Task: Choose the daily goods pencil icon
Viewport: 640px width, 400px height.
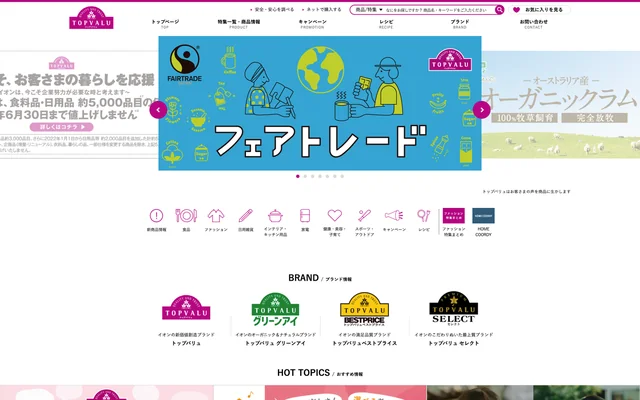Action: [x=246, y=216]
